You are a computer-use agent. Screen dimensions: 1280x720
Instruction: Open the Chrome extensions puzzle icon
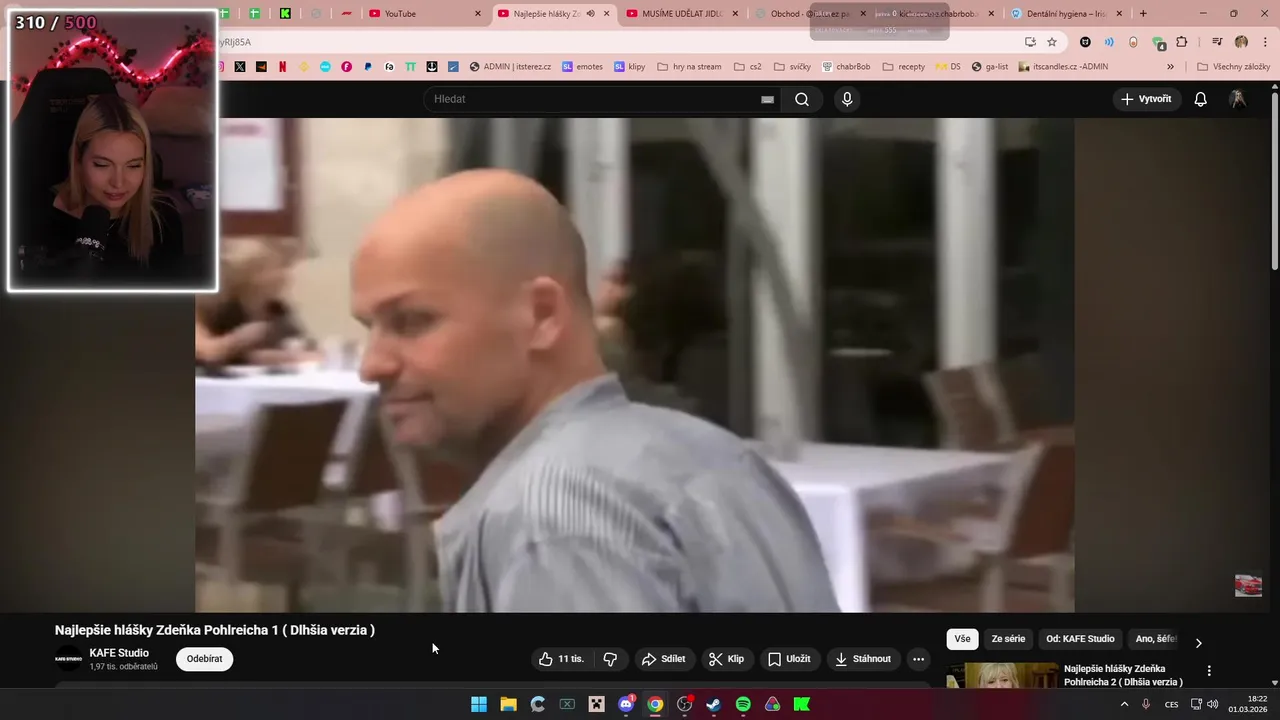(x=1182, y=42)
